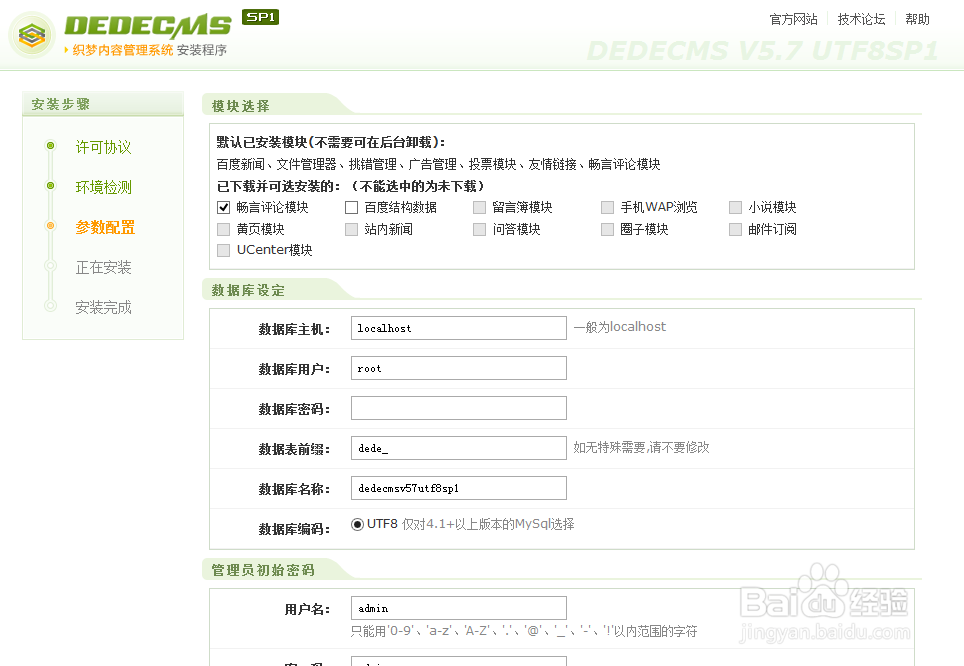Click the 数据库设定 section heading
This screenshot has height=666, width=964.
pos(248,290)
